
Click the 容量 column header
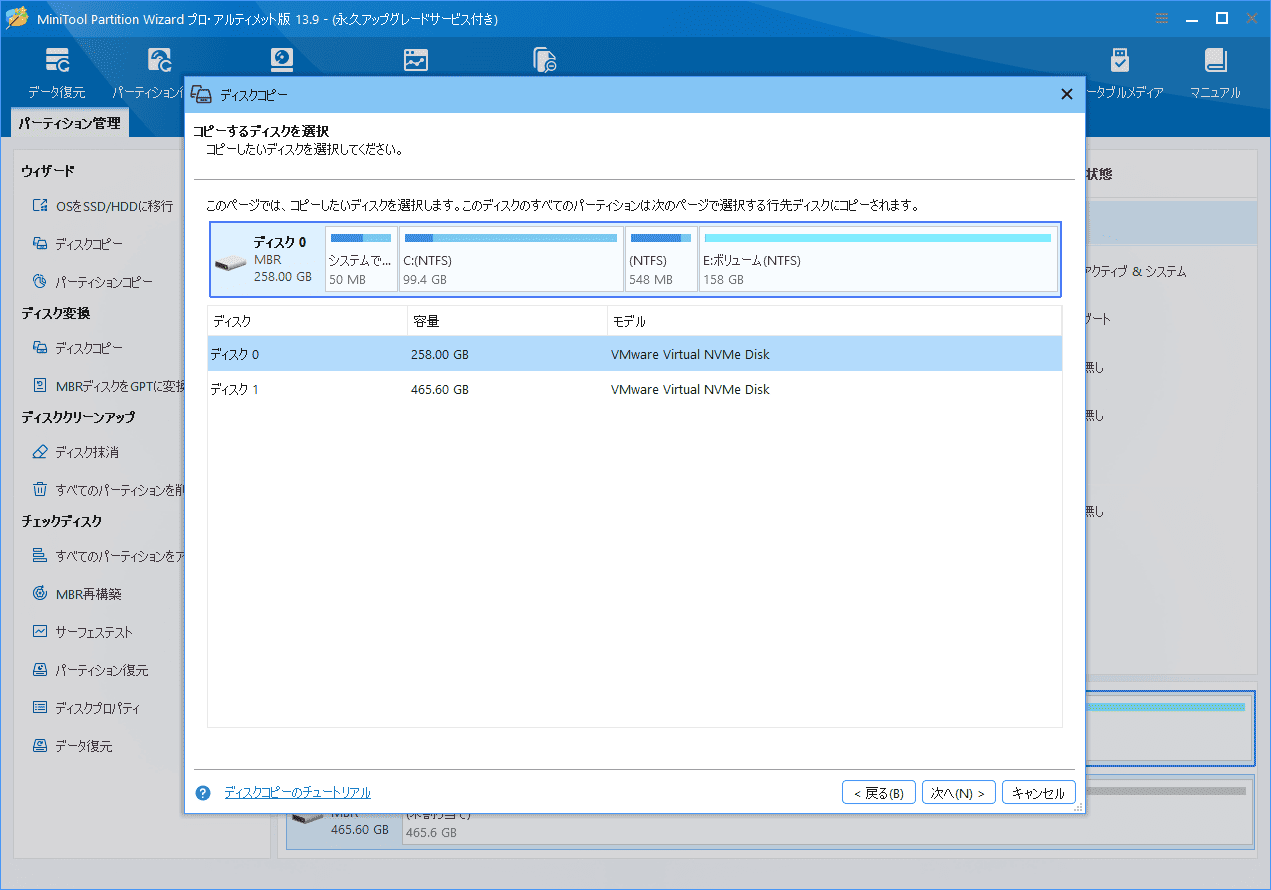coord(507,322)
